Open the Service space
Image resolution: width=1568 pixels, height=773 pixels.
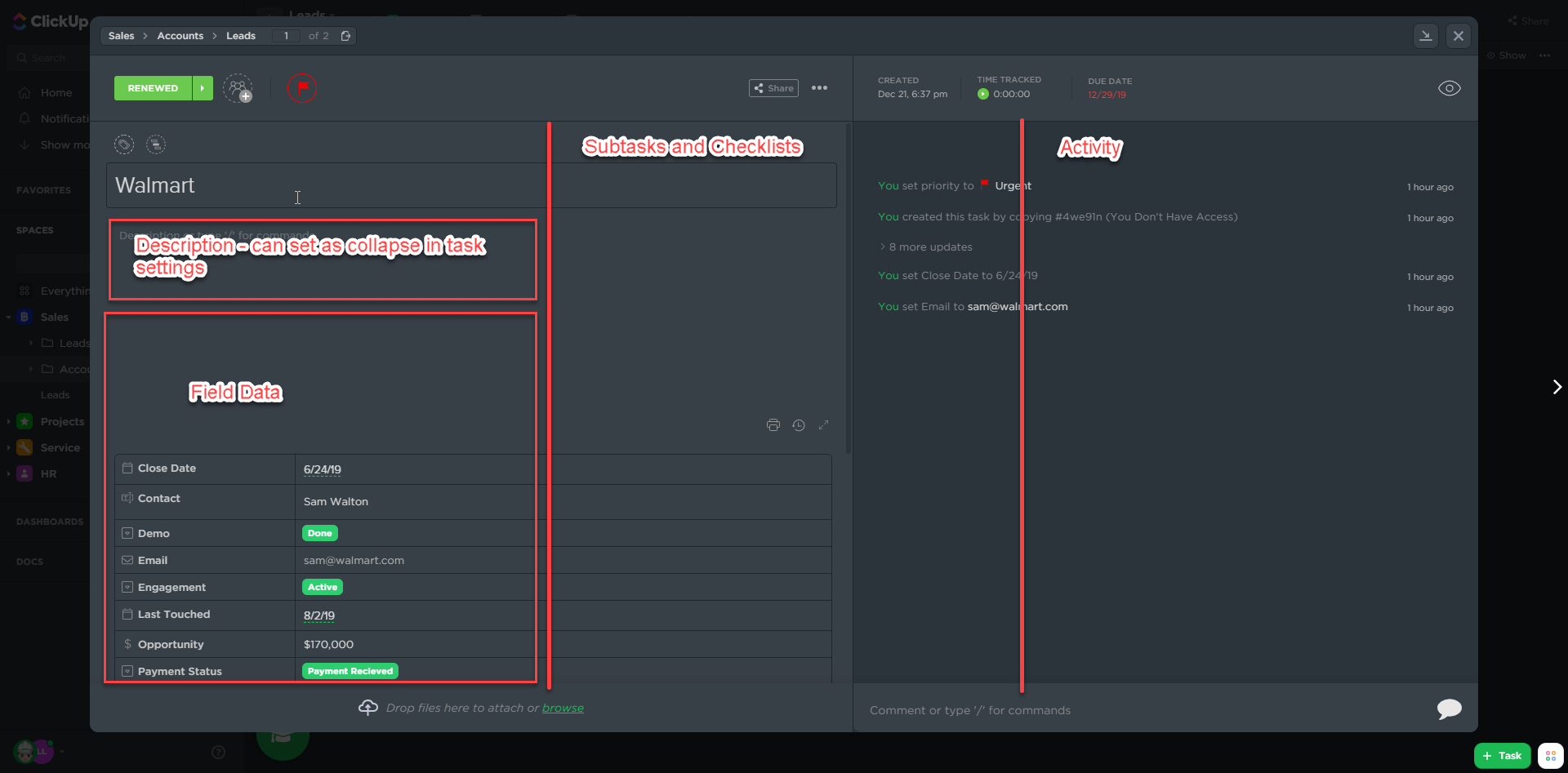point(60,447)
